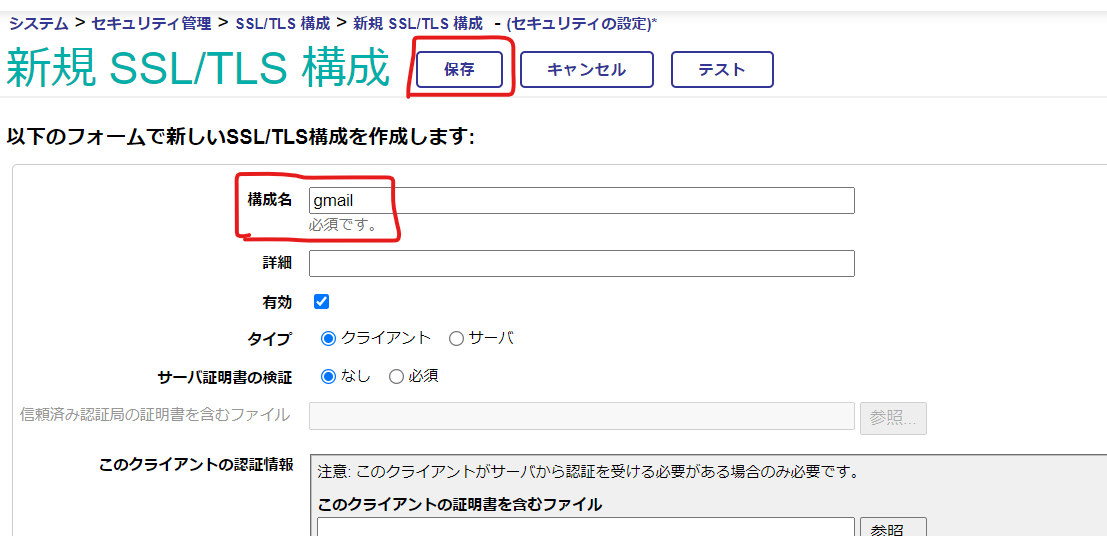Set サーバ証明書の検証 to 必須
Screen dimensions: 1107x536
coord(396,377)
